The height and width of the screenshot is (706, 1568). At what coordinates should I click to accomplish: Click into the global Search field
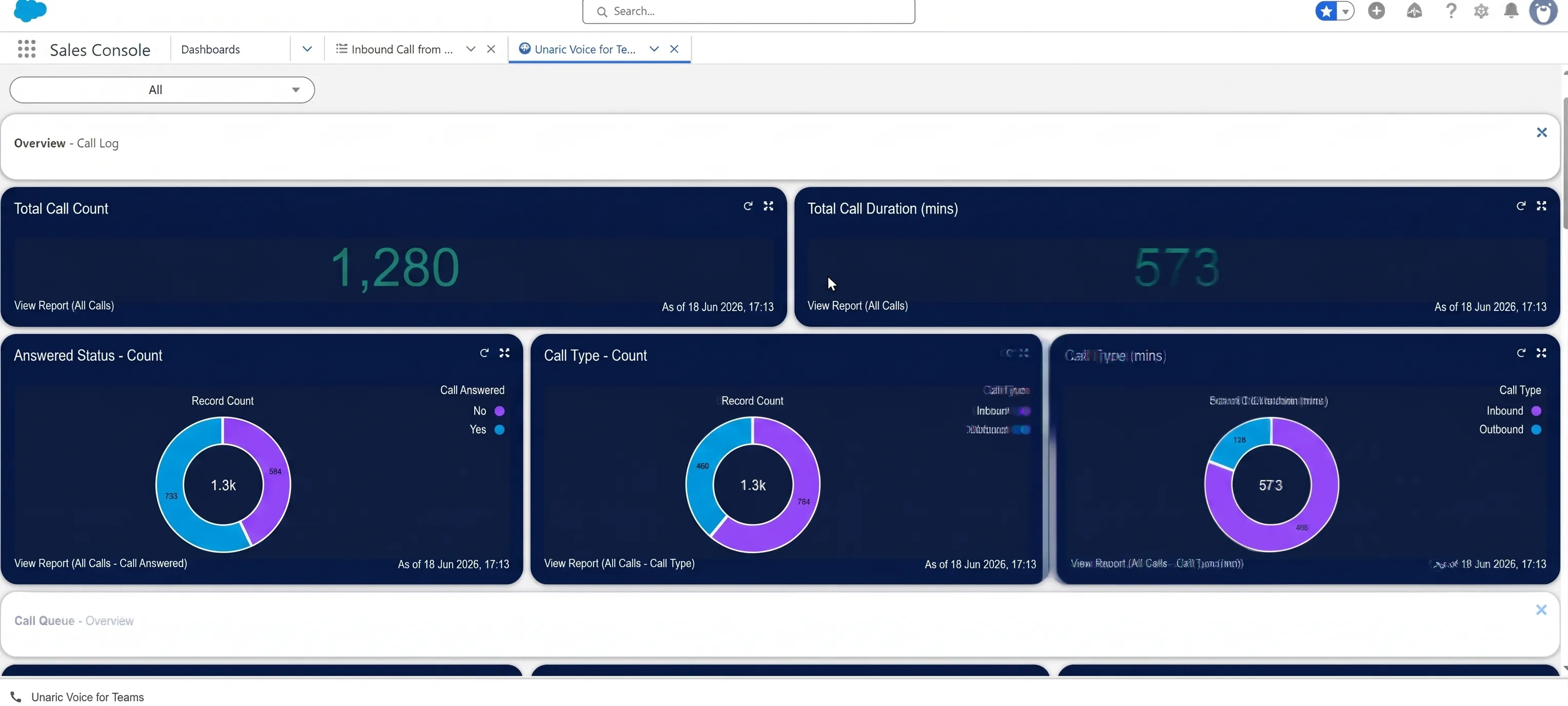pos(748,12)
